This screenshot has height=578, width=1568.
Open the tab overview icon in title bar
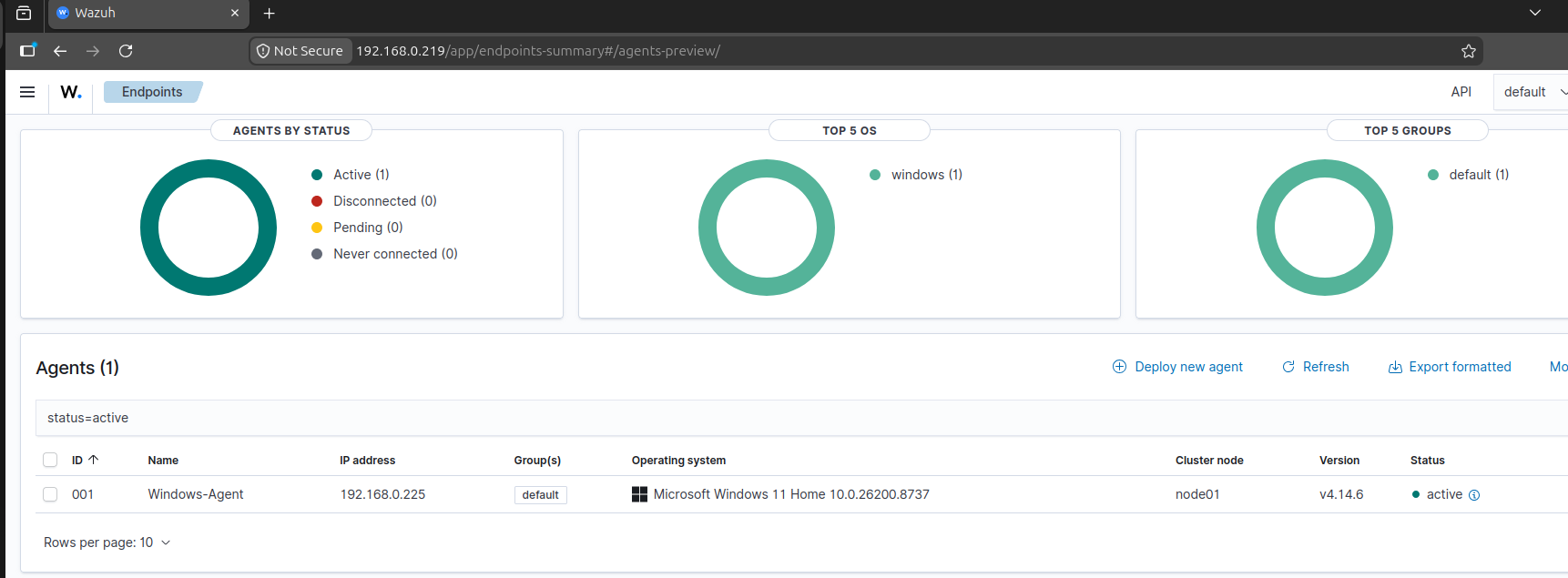24,13
